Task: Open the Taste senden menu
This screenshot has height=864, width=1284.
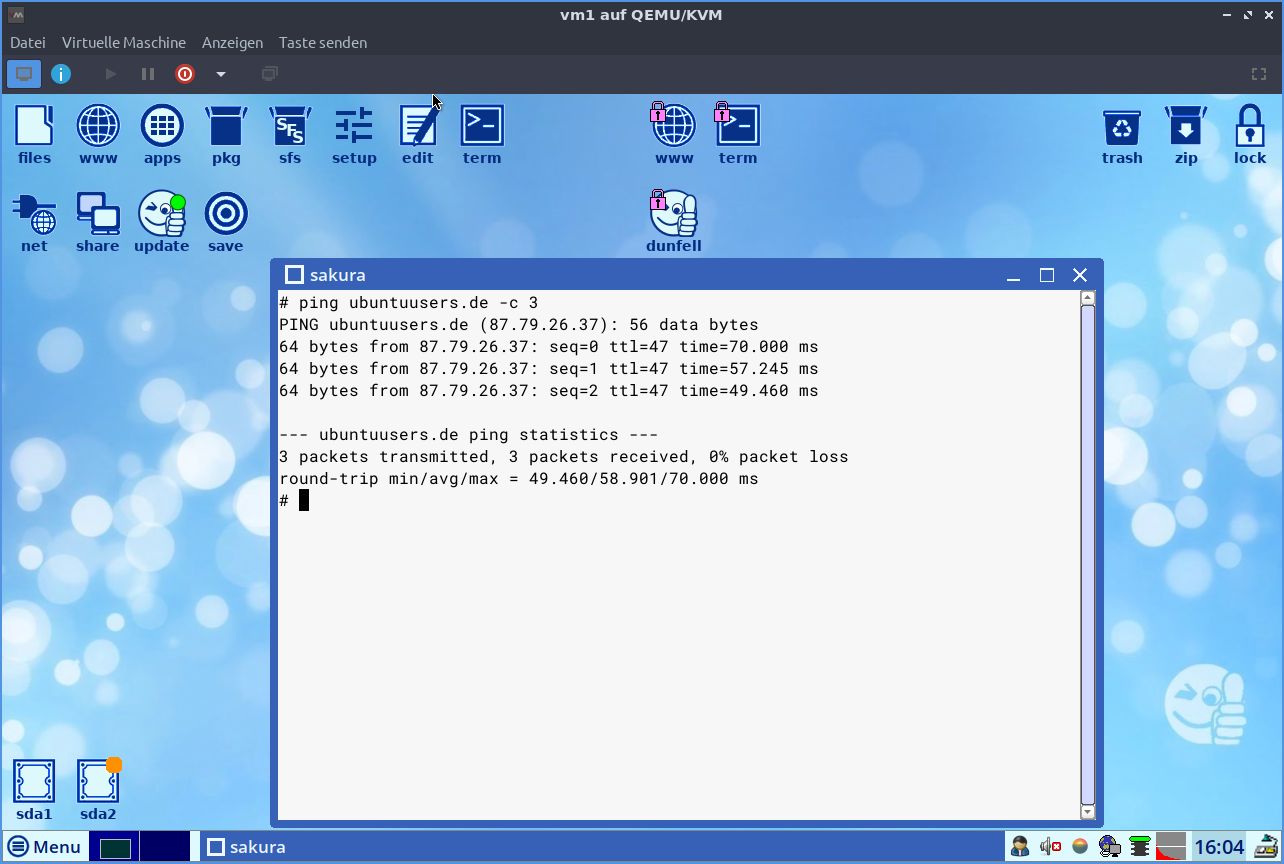Action: pyautogui.click(x=322, y=43)
